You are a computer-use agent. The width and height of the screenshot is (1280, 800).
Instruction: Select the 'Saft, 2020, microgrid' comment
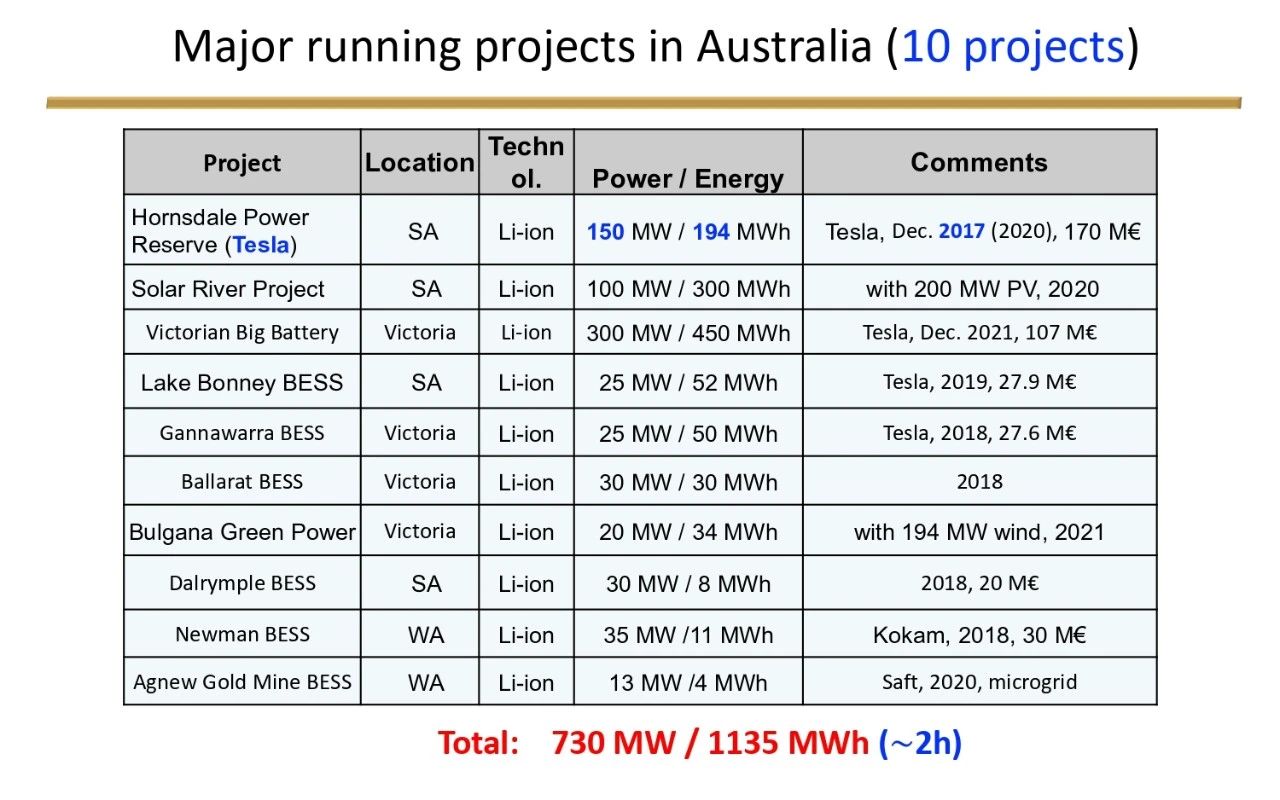coord(979,682)
